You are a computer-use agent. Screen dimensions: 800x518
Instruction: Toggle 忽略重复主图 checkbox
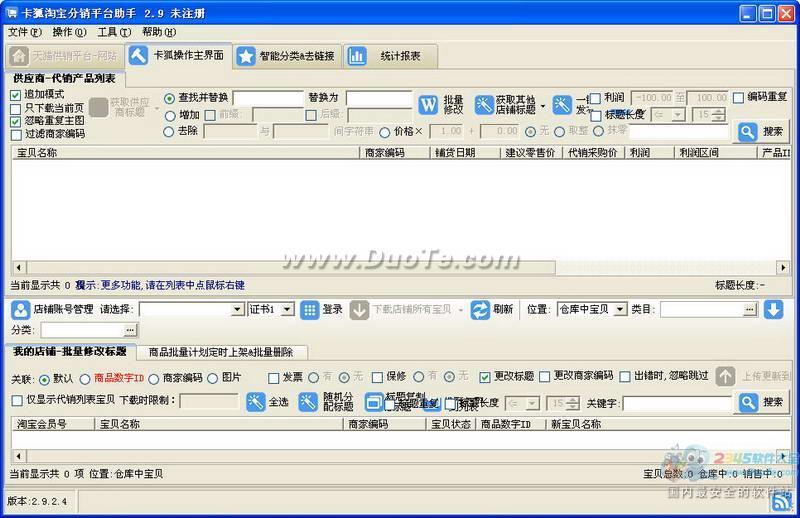pos(16,121)
